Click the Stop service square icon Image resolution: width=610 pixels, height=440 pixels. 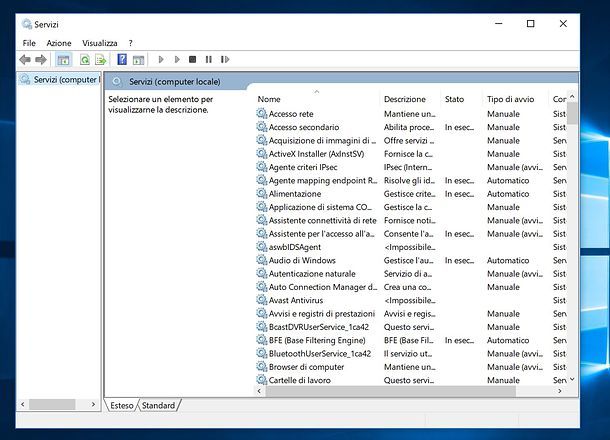coord(193,60)
